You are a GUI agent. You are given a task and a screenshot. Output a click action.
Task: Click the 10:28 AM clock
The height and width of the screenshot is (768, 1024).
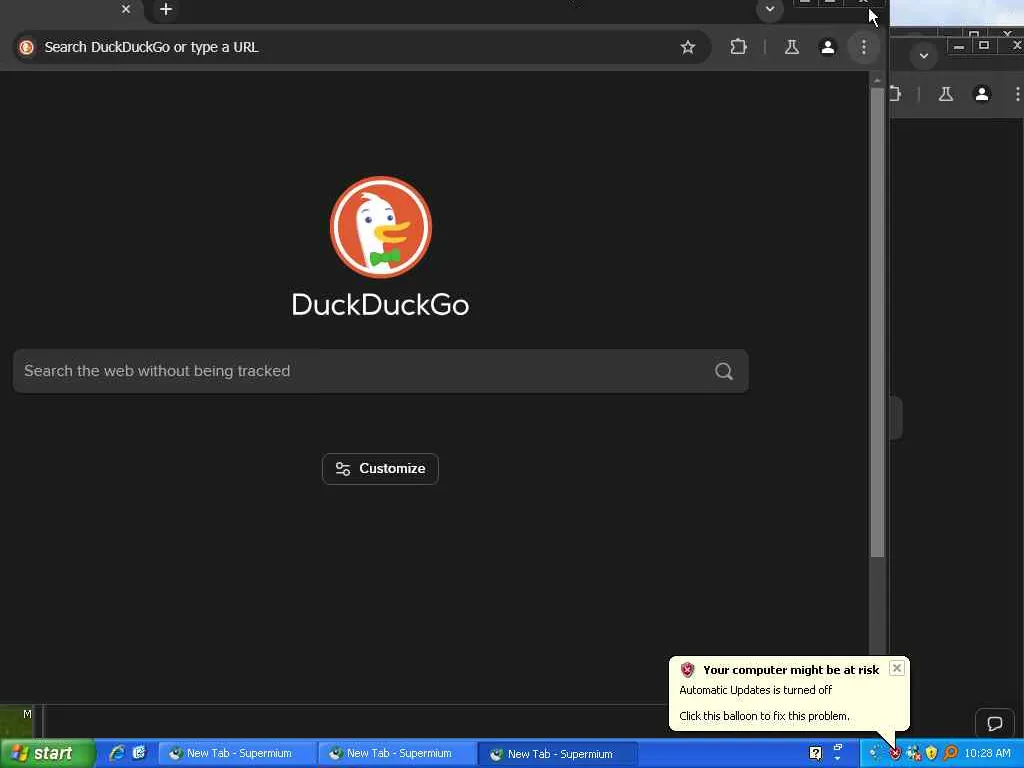point(987,754)
